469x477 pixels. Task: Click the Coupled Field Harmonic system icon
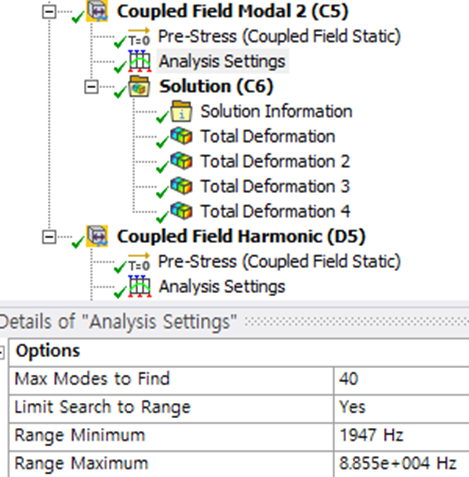click(x=97, y=236)
